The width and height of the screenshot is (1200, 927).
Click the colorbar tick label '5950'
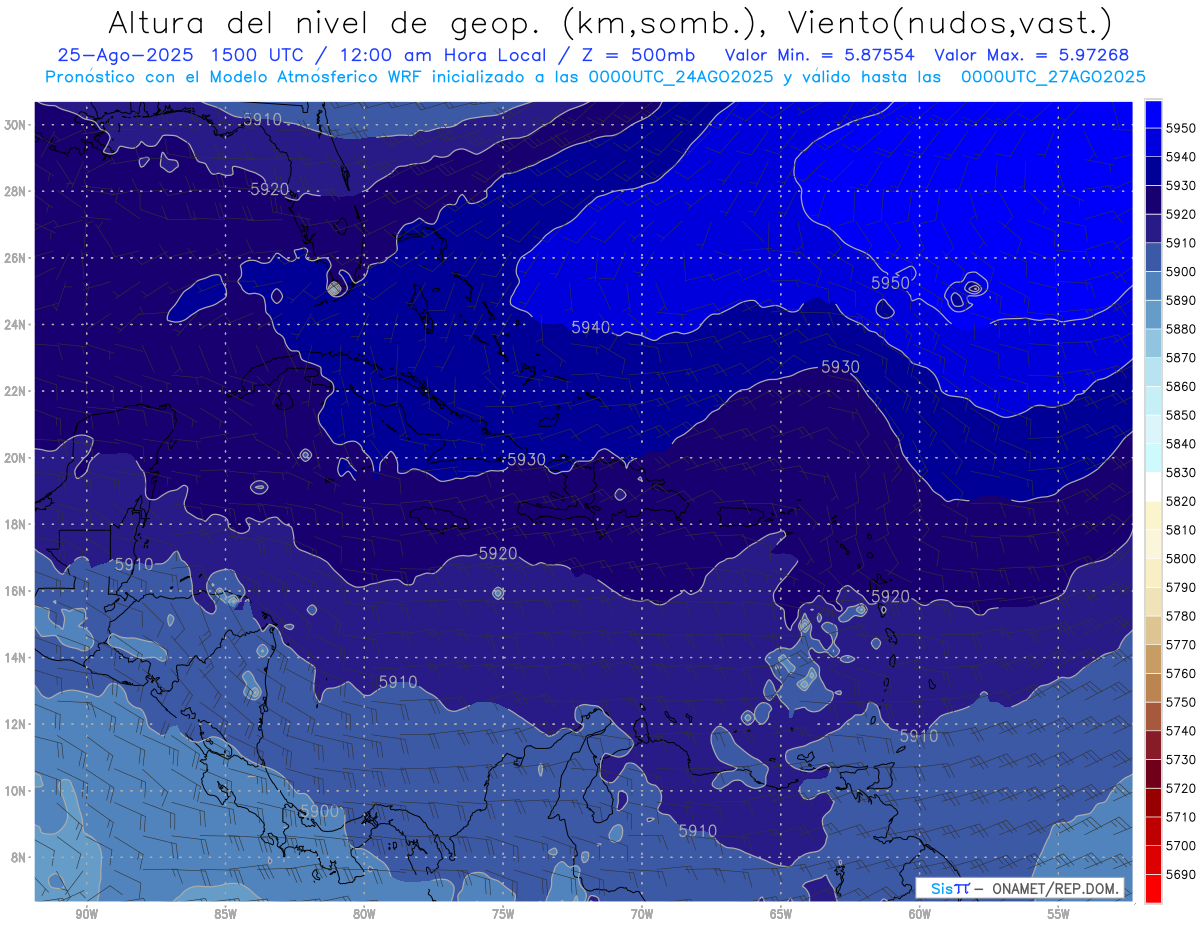point(1181,129)
